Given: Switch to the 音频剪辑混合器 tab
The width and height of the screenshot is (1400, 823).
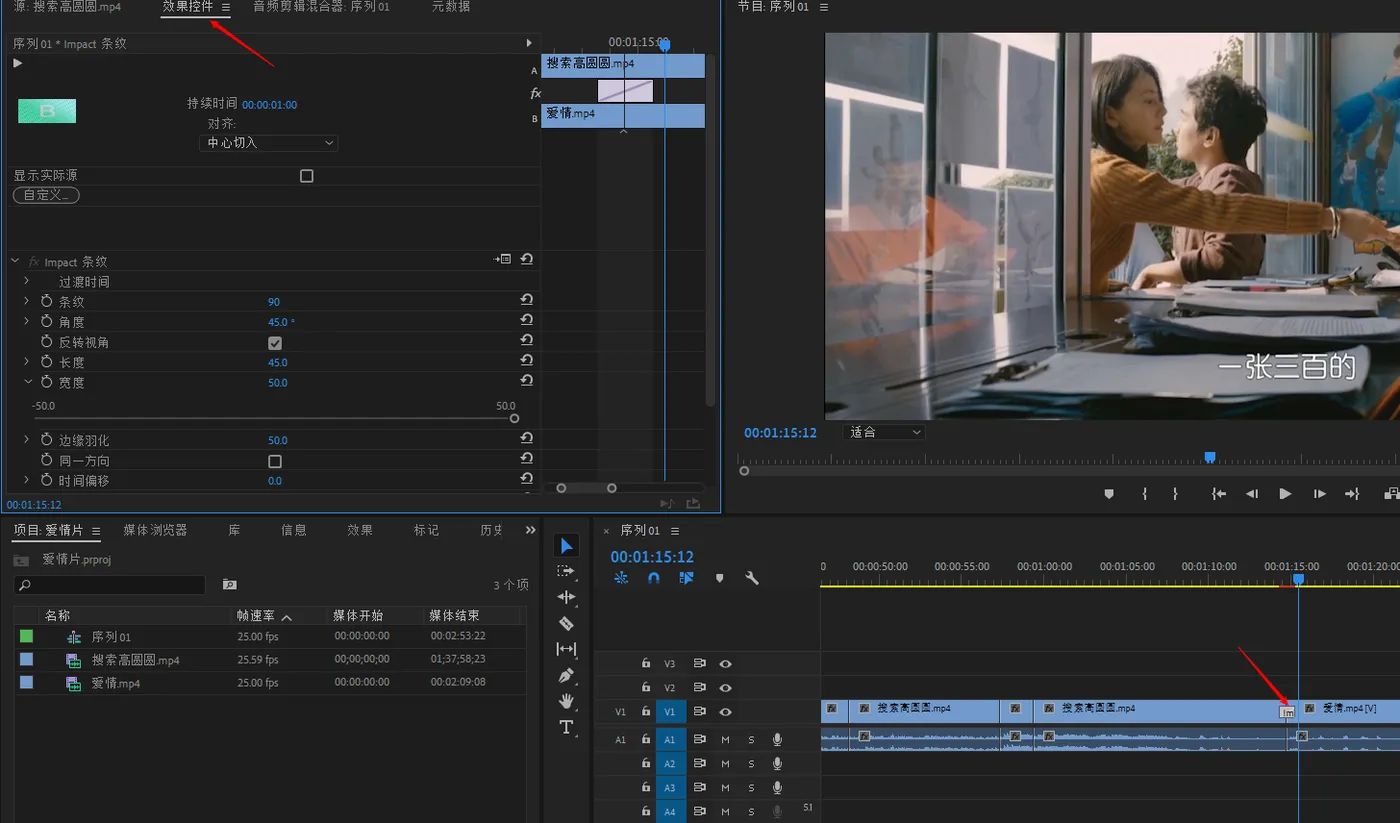Looking at the screenshot, I should pyautogui.click(x=321, y=7).
